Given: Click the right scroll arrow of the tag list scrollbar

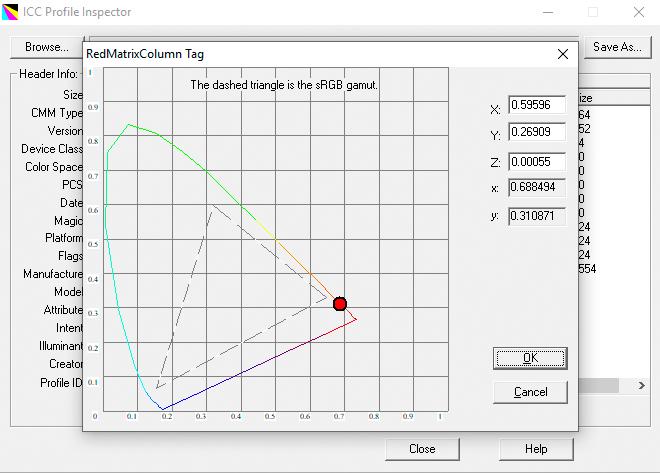Looking at the screenshot, I should (x=641, y=385).
